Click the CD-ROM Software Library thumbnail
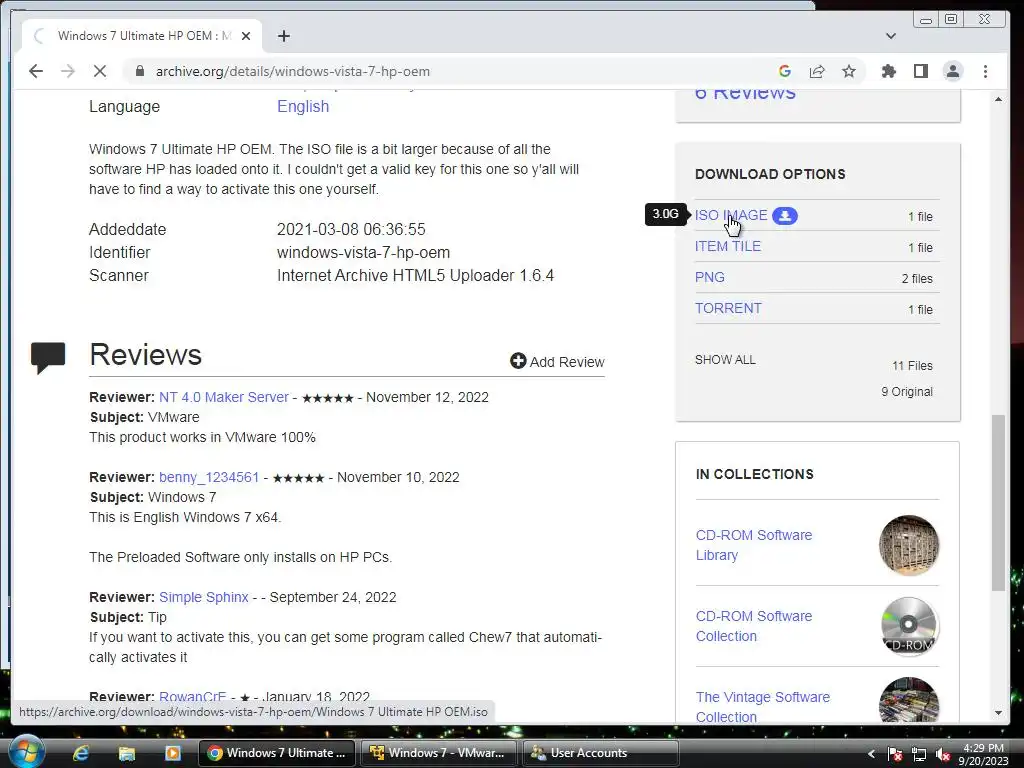Image resolution: width=1024 pixels, height=768 pixels. [x=908, y=545]
